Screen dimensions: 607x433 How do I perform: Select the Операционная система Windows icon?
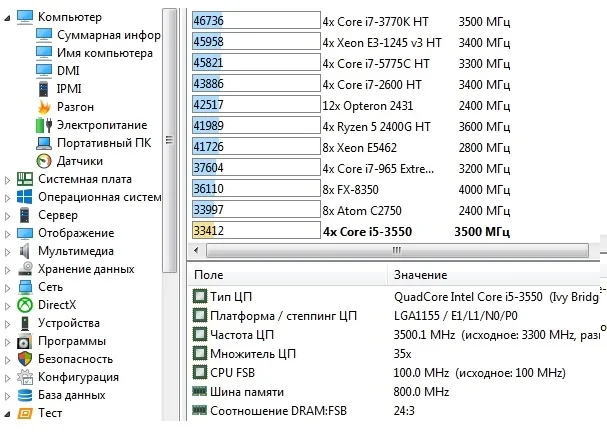[25, 197]
